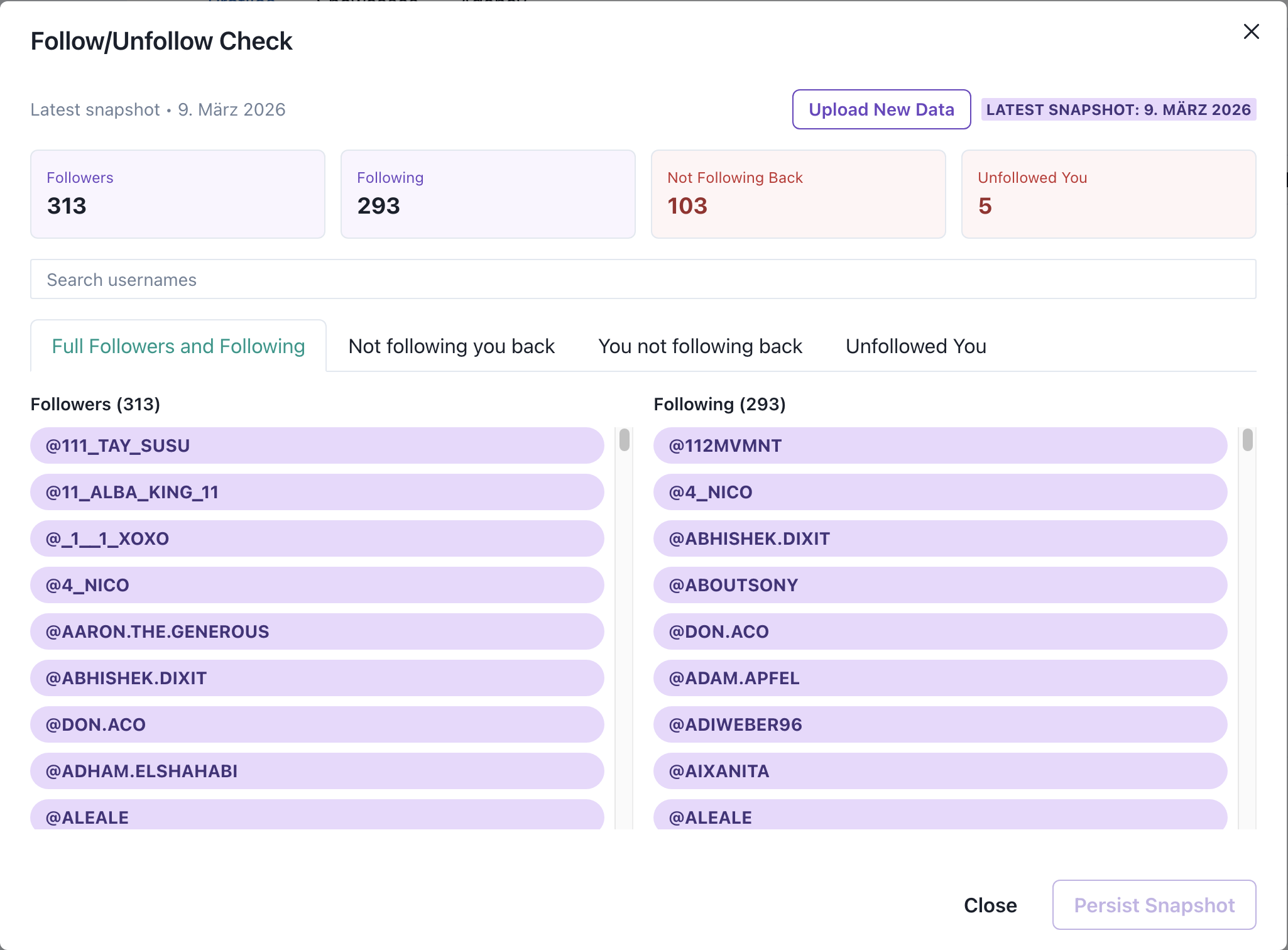The height and width of the screenshot is (950, 1288).
Task: Select @ABHISHEK.DIXIT in the Following list
Action: (x=940, y=538)
